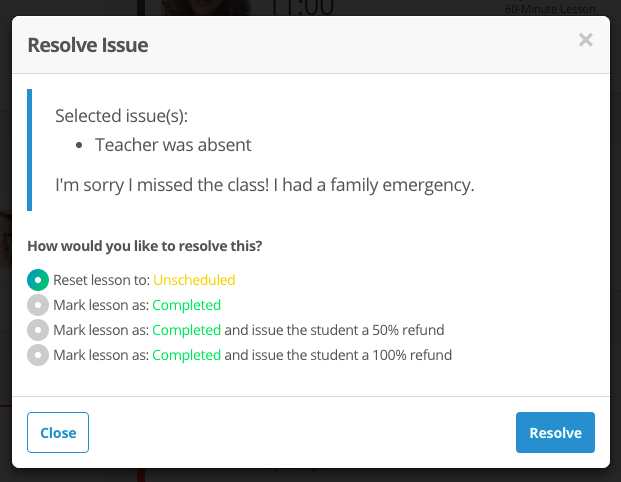Screen dimensions: 621x482
Task: Click the Completed label in the 100% refund option
Action: [x=187, y=355]
